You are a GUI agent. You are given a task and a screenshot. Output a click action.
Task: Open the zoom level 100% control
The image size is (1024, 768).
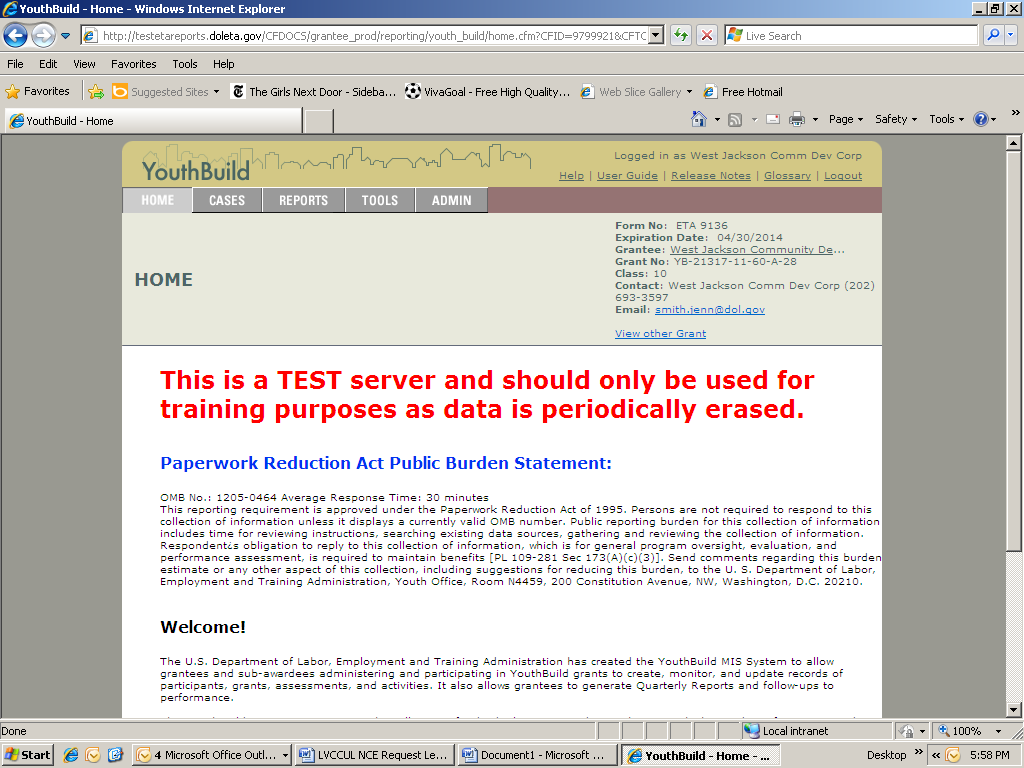click(x=971, y=731)
